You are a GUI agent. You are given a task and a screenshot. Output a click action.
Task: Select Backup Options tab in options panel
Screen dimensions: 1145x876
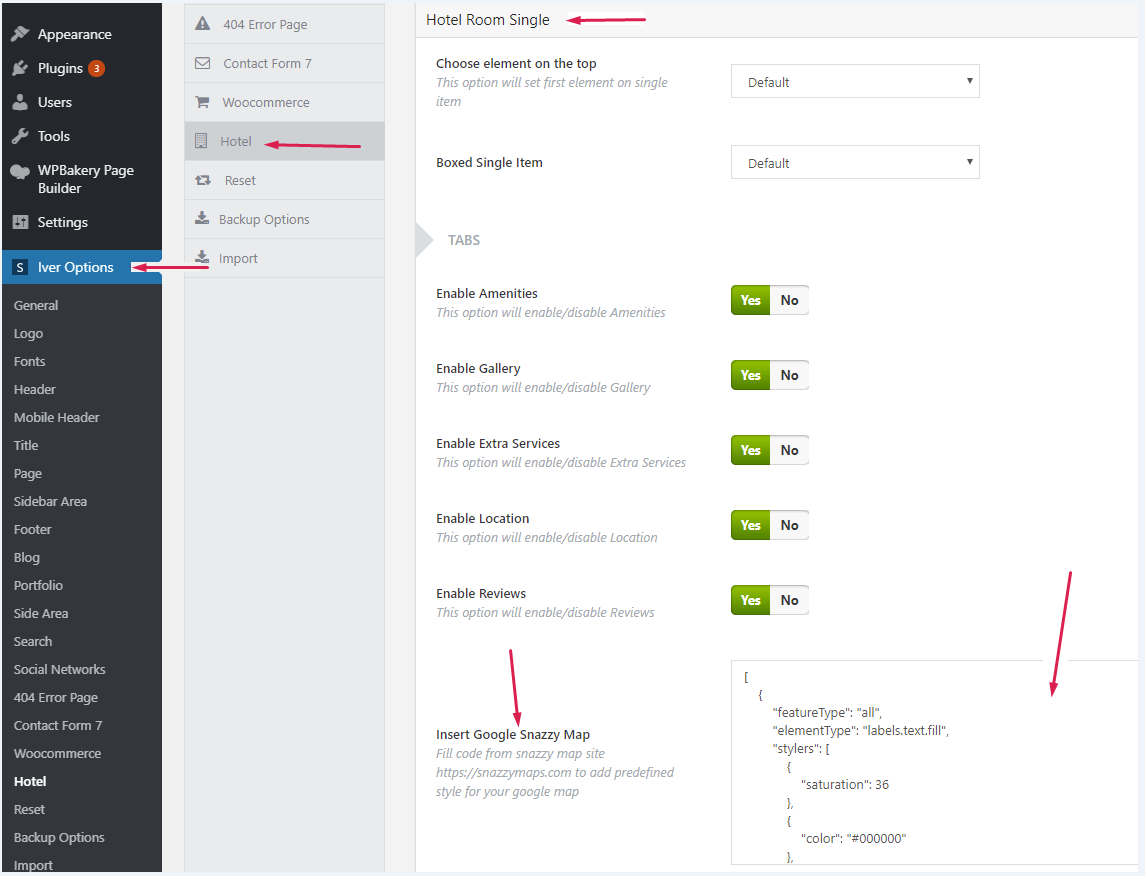click(285, 219)
